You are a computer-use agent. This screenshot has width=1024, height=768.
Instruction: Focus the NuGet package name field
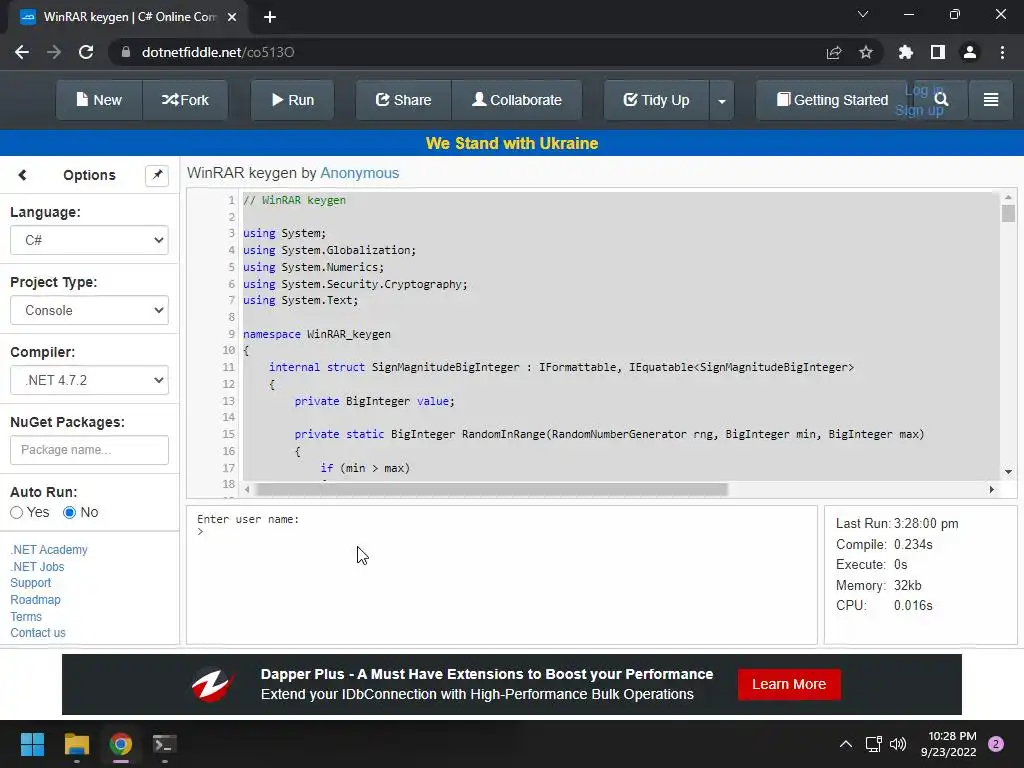(x=89, y=450)
